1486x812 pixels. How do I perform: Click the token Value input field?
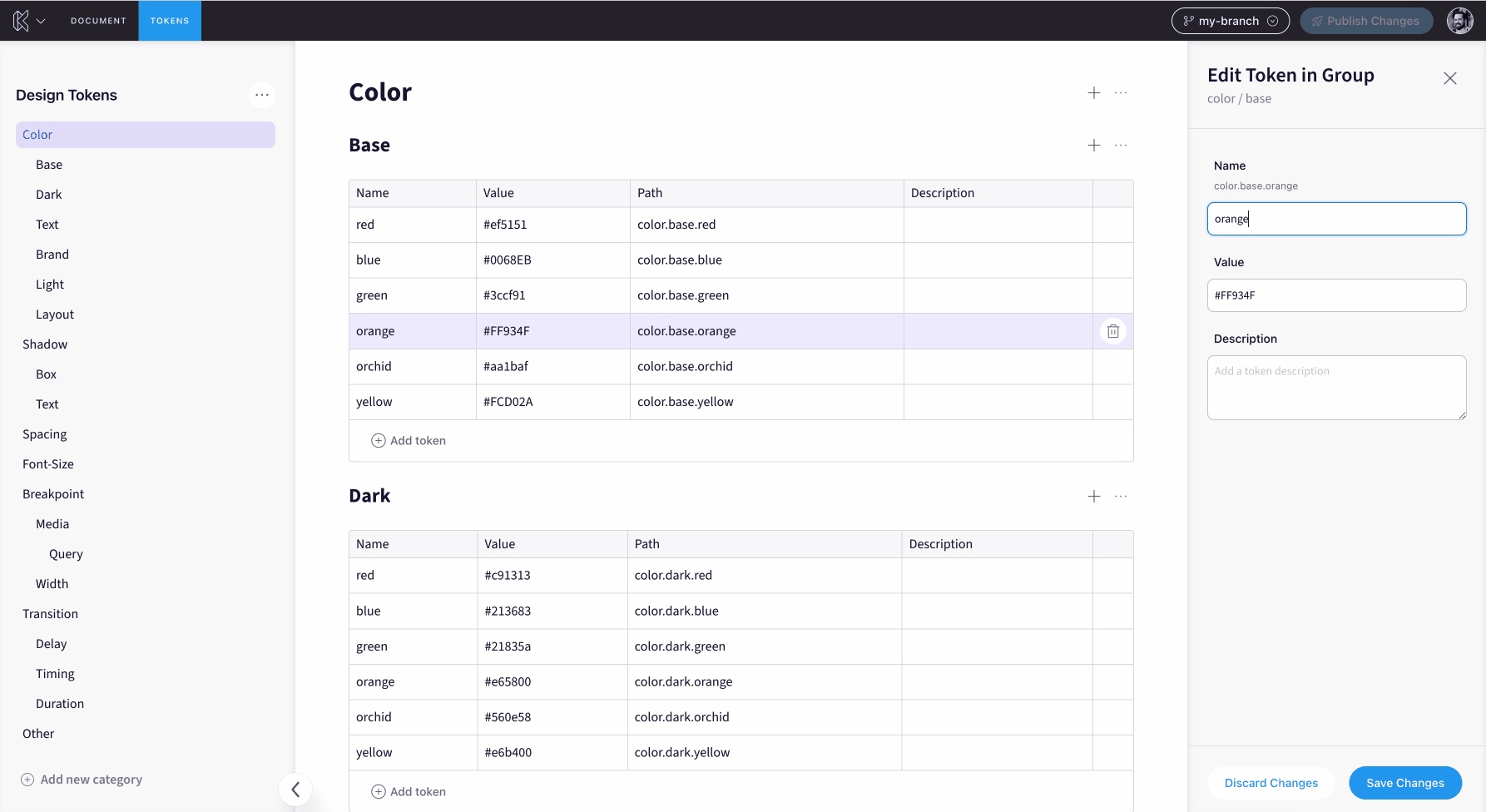[x=1336, y=295]
